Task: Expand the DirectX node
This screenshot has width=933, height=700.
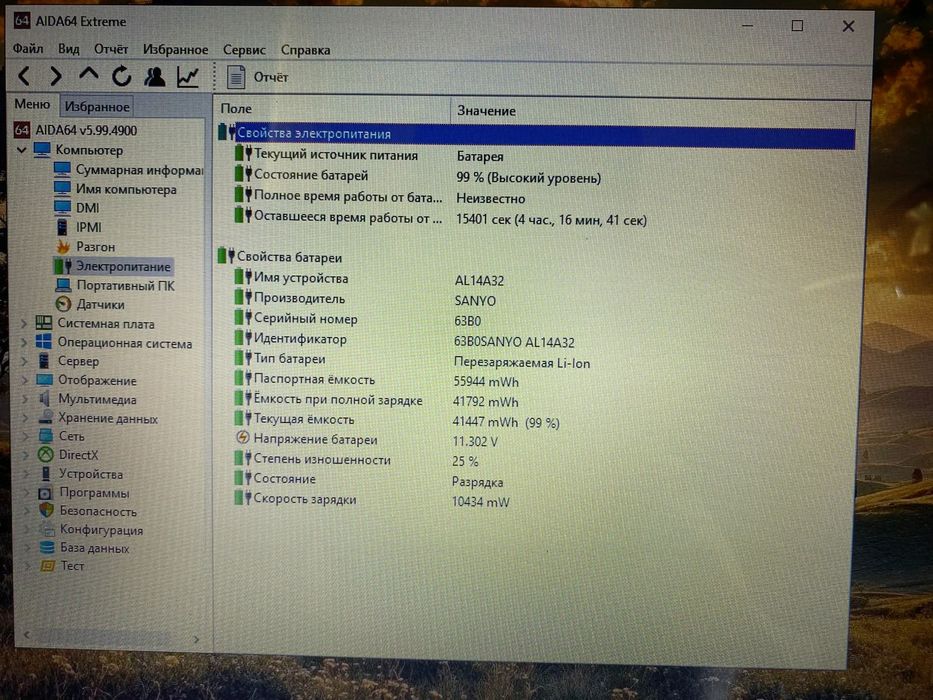Action: 26,455
